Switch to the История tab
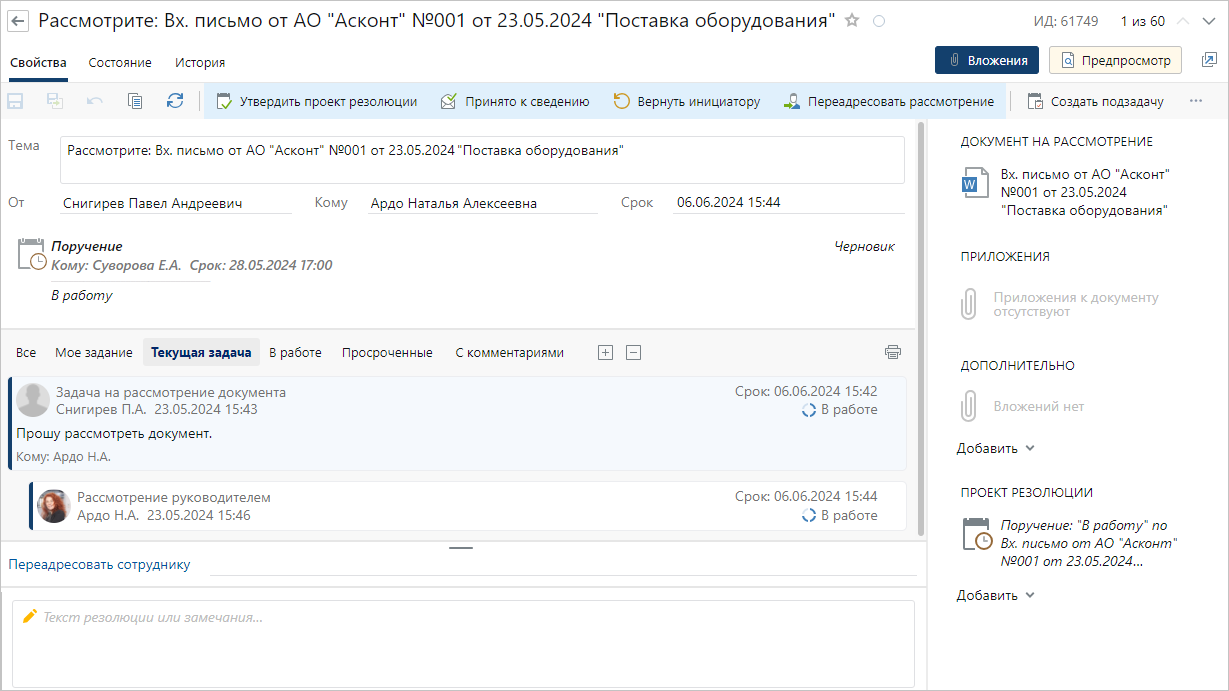 click(200, 62)
